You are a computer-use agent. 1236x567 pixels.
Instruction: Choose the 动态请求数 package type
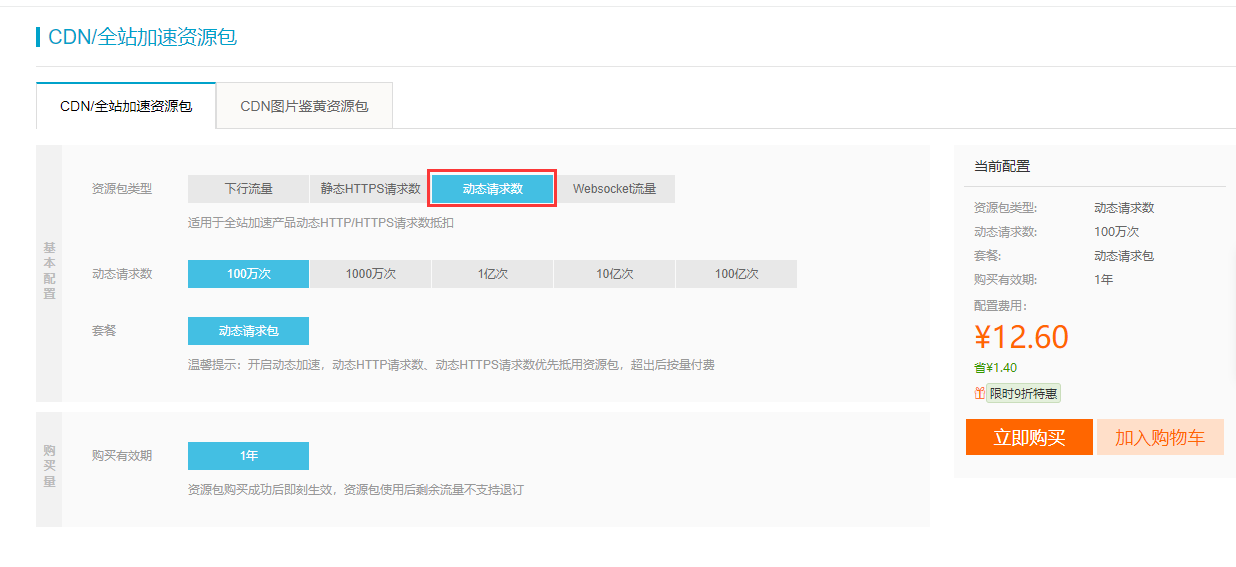tap(492, 189)
